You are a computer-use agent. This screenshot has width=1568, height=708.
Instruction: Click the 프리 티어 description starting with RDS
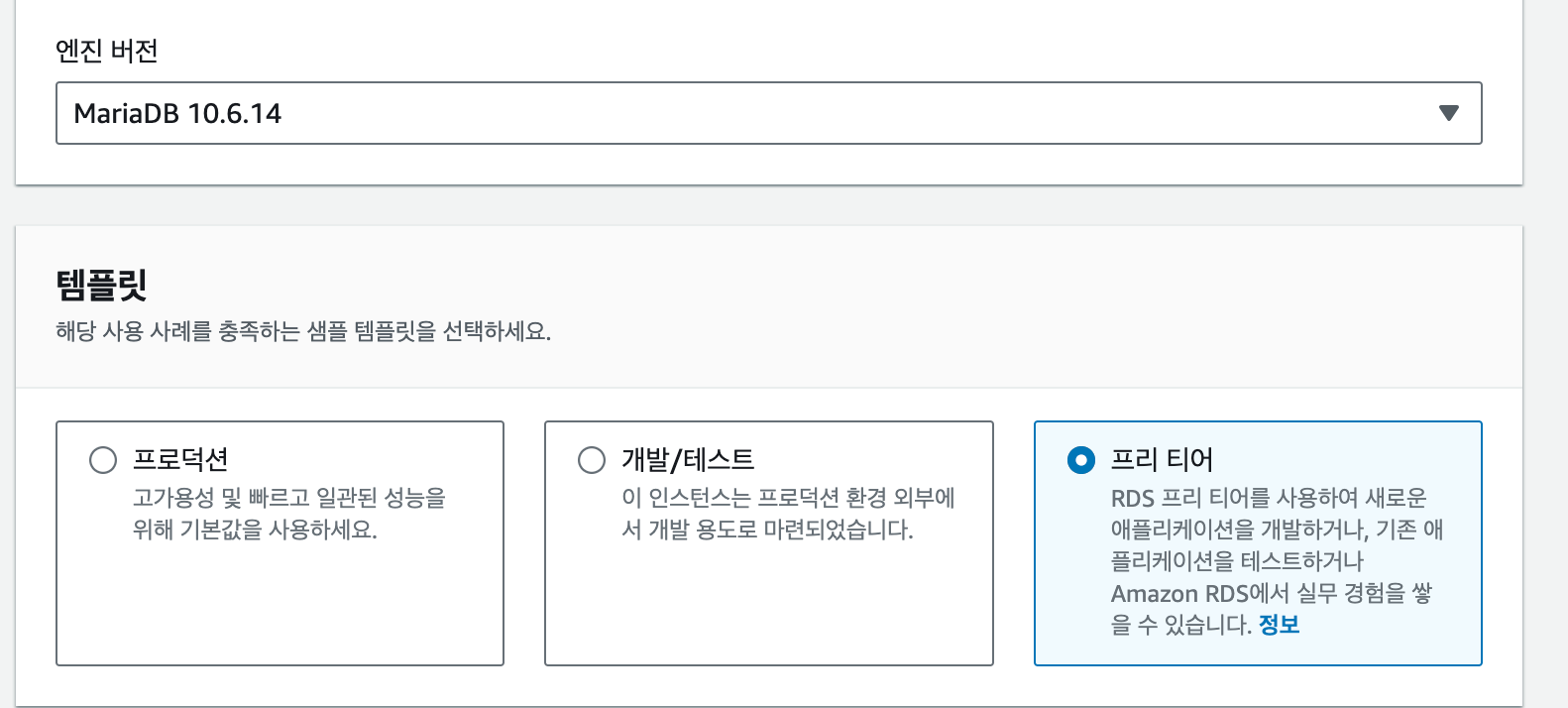click(1277, 561)
